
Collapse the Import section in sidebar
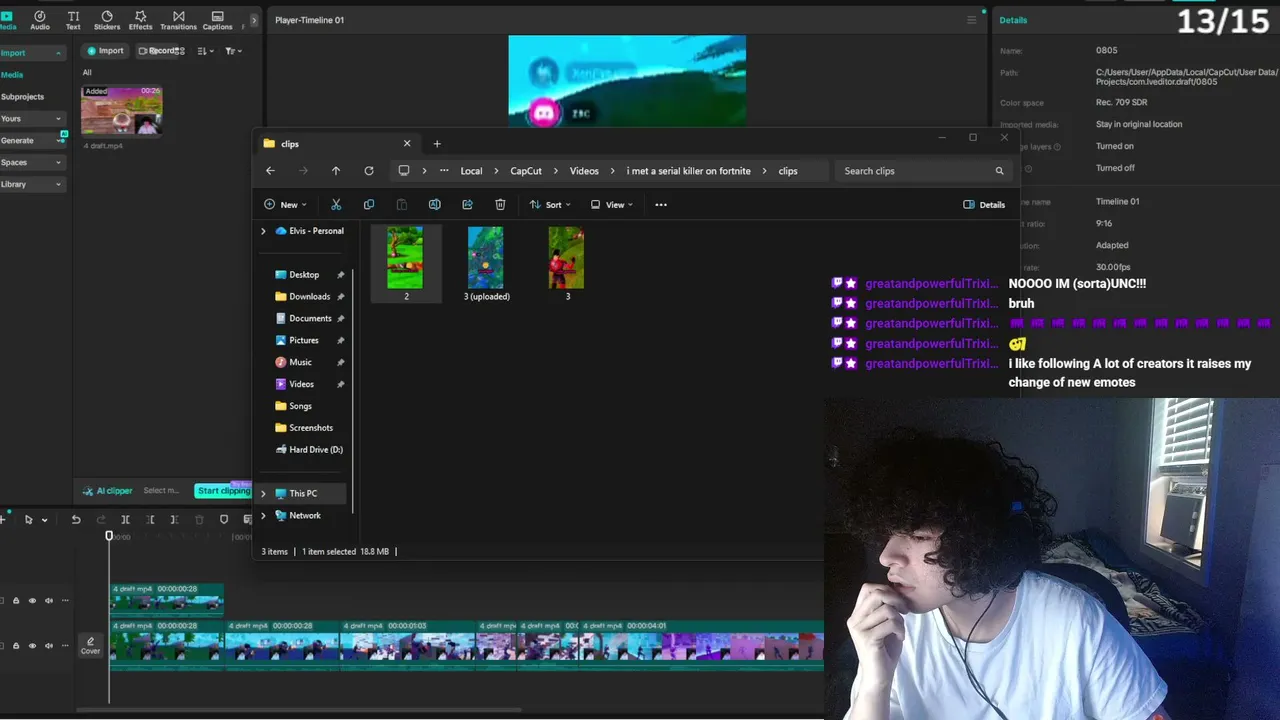point(59,53)
